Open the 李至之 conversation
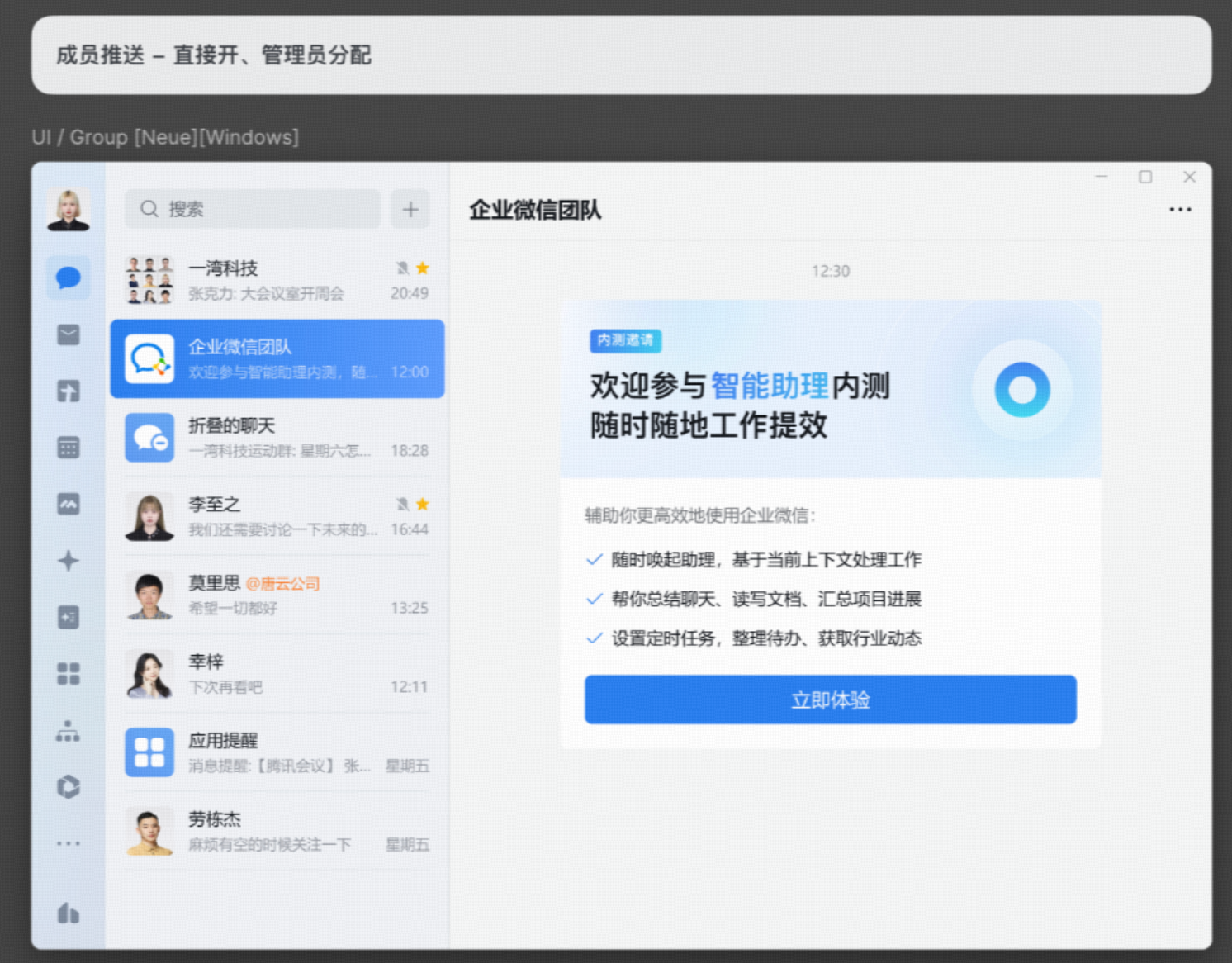Viewport: 1232px width, 963px height. tap(277, 516)
